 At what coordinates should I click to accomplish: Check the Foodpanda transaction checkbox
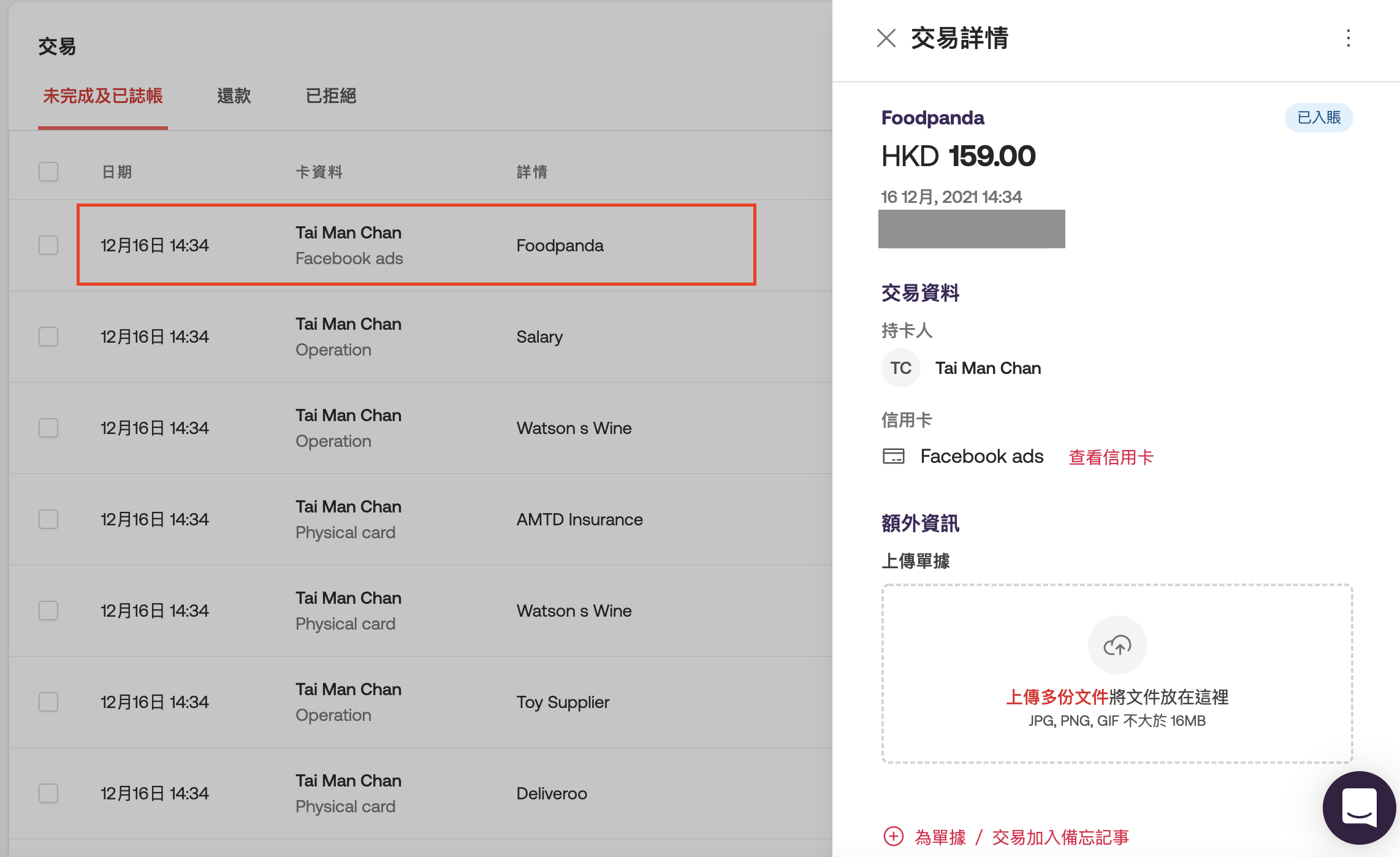tap(48, 245)
